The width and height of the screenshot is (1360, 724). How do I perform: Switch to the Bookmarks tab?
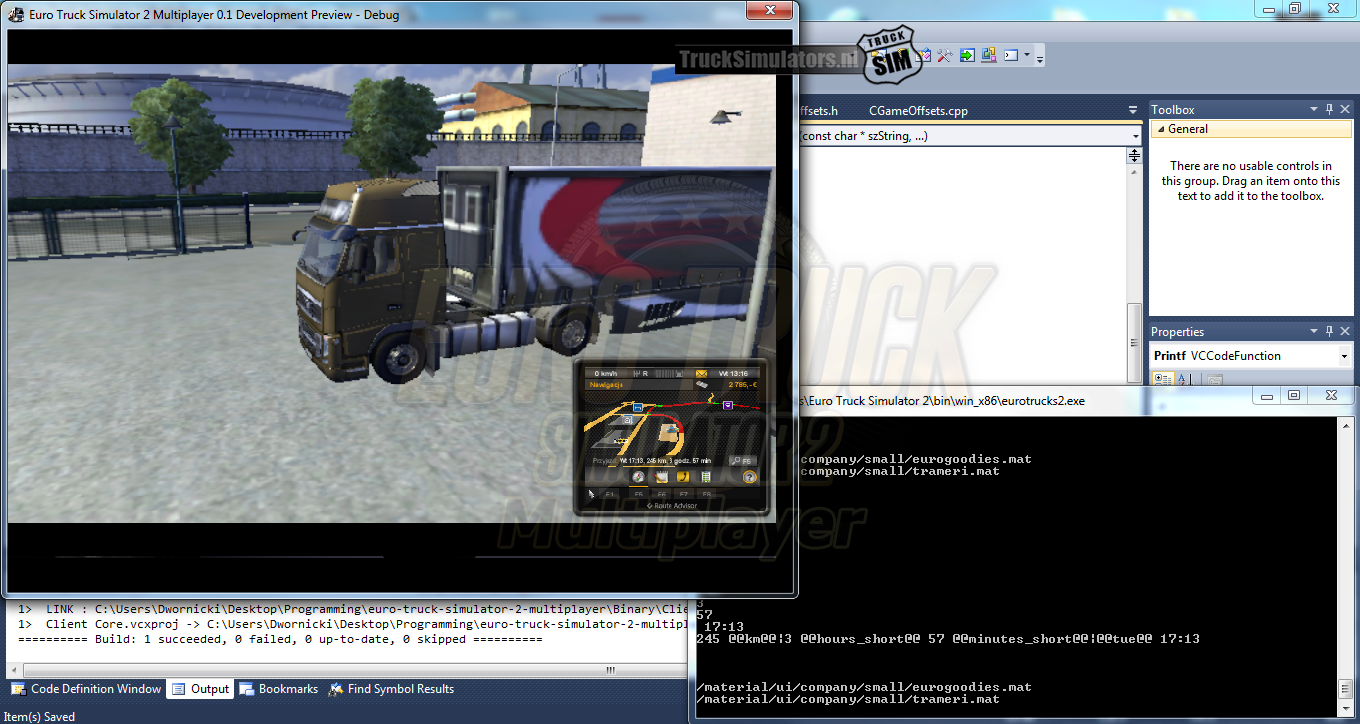(x=278, y=689)
